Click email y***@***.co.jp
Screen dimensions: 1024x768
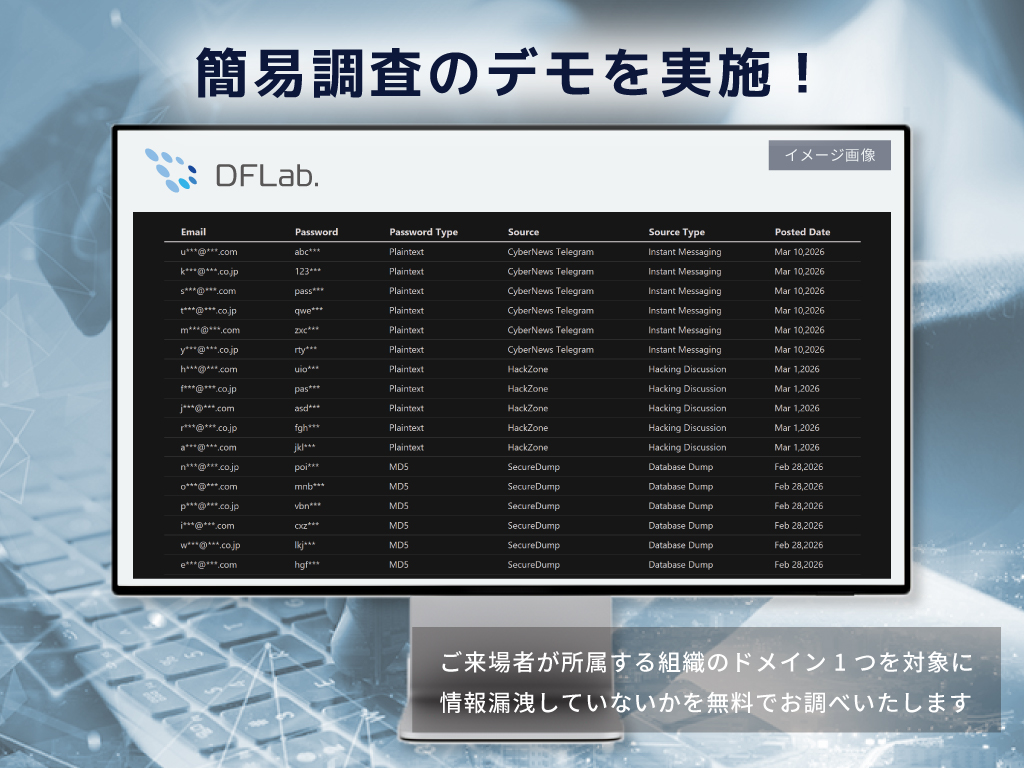click(x=210, y=349)
